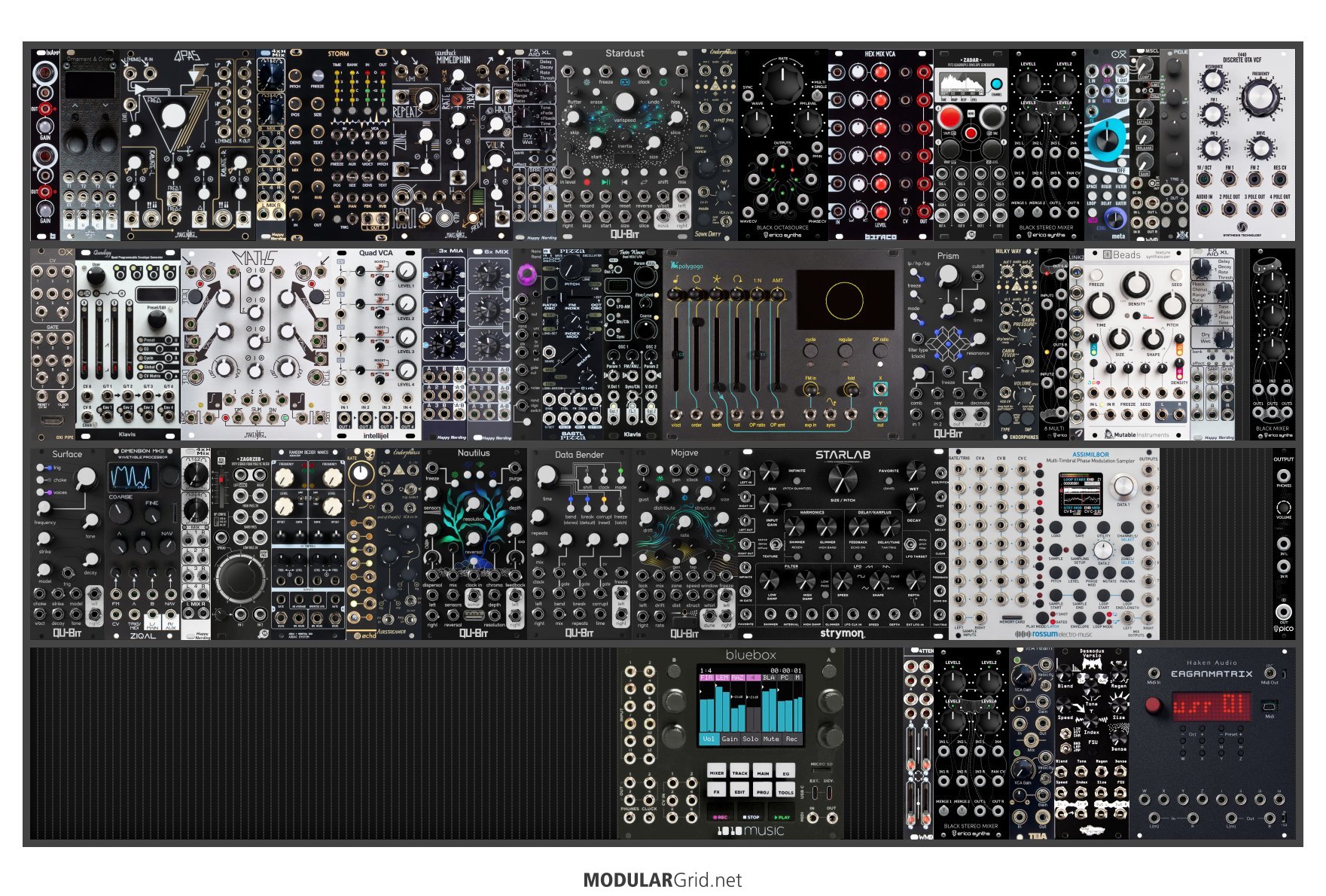Click the Polygogo slider below AMT knob

click(x=777, y=355)
